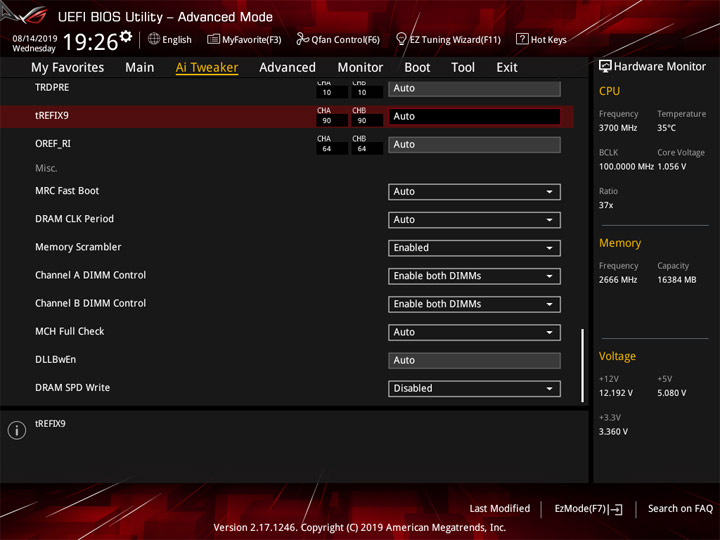This screenshot has width=720, height=540.
Task: Open Qfan Control fan icon
Action: coord(302,39)
